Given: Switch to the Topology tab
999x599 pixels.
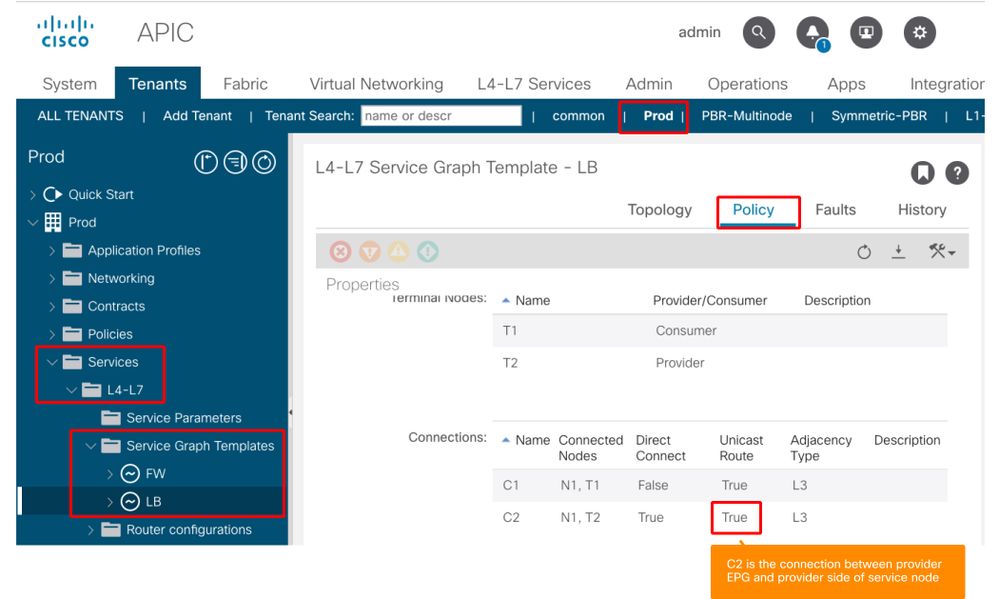Looking at the screenshot, I should [659, 210].
